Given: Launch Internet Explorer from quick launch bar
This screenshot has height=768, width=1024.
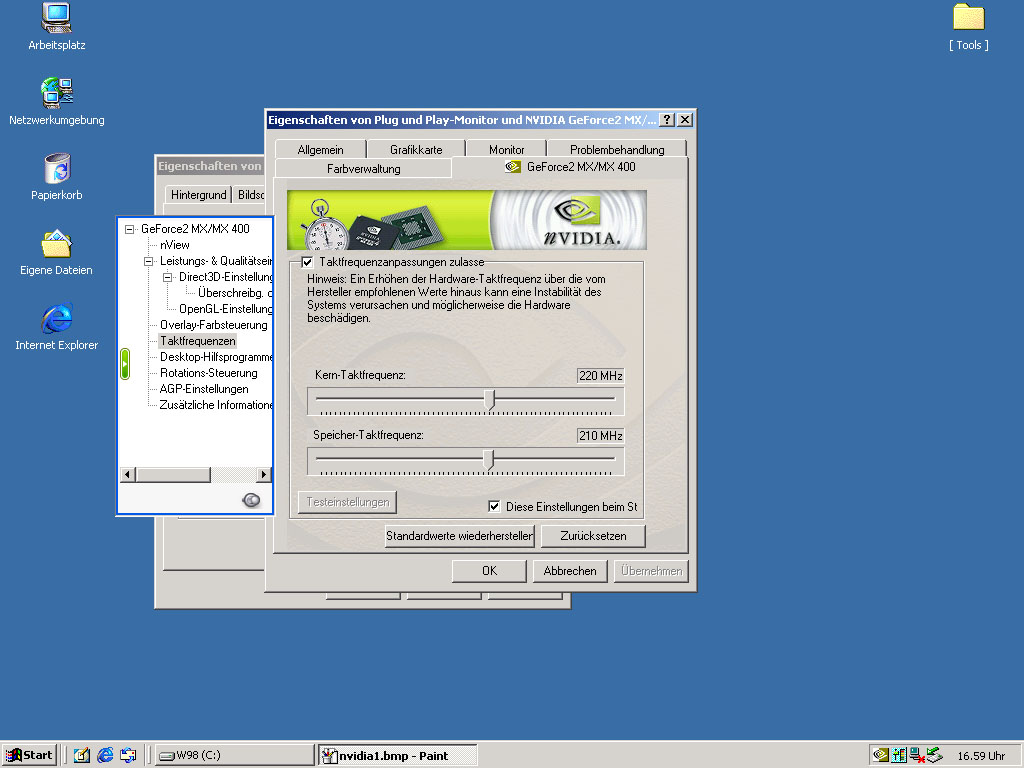Looking at the screenshot, I should [x=105, y=755].
